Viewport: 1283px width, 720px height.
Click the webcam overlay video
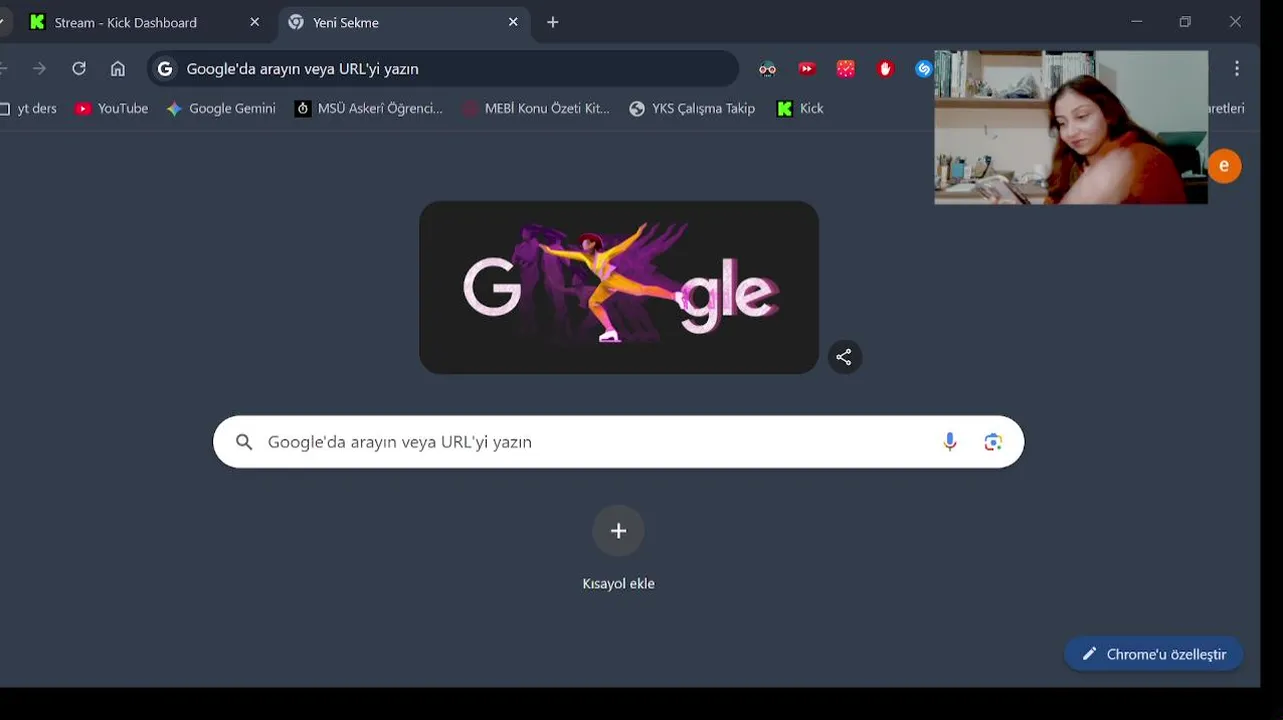tap(1071, 127)
